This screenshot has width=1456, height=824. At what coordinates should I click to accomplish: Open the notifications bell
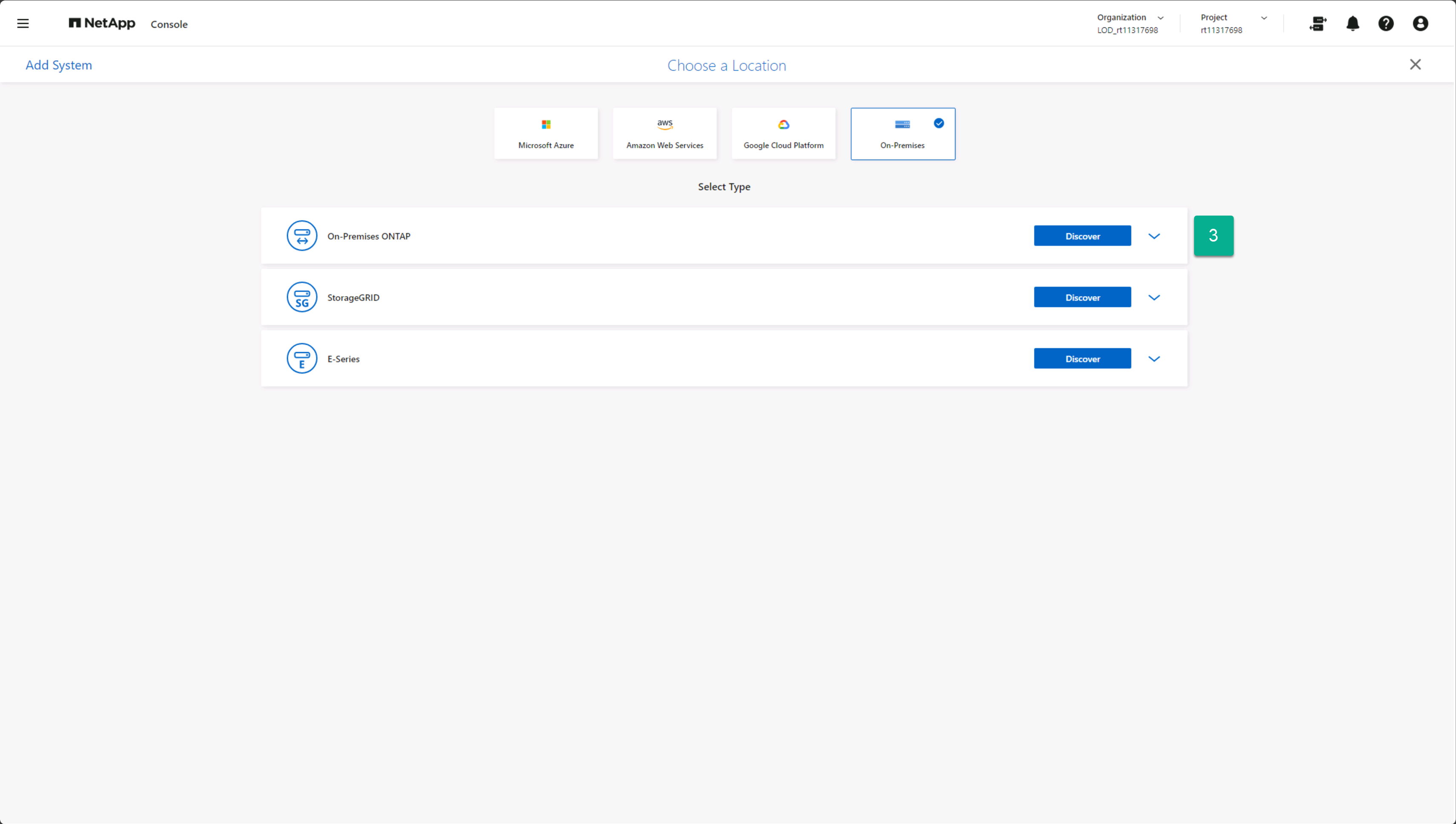pyautogui.click(x=1353, y=24)
